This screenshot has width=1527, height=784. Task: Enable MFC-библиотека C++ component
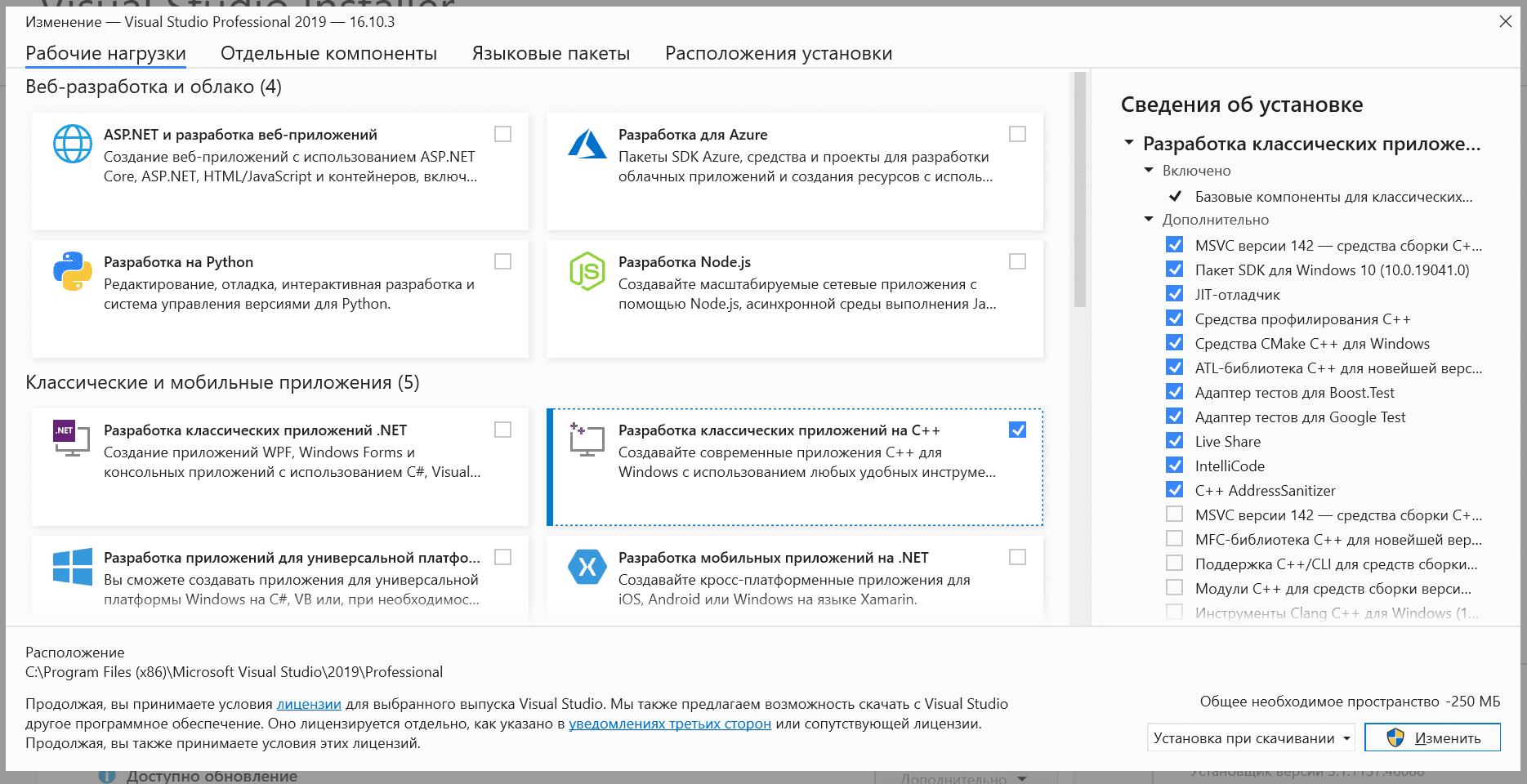point(1175,538)
